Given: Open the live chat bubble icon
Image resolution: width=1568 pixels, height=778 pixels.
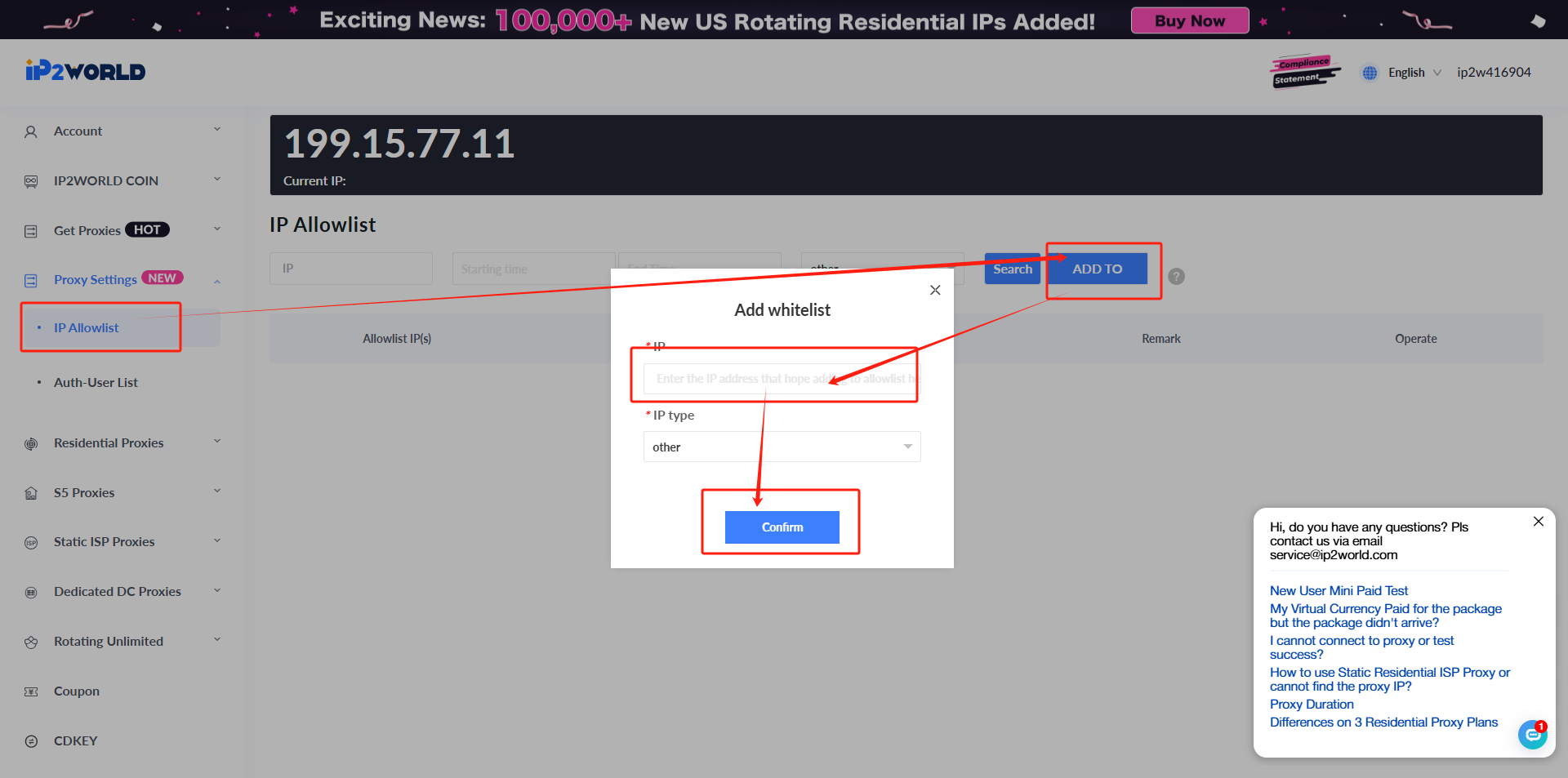Looking at the screenshot, I should click(x=1533, y=735).
